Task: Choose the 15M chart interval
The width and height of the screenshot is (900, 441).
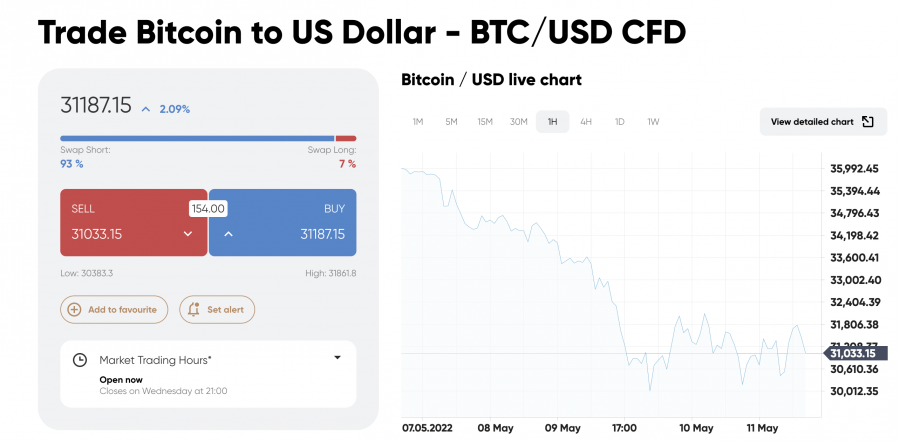Action: 485,122
